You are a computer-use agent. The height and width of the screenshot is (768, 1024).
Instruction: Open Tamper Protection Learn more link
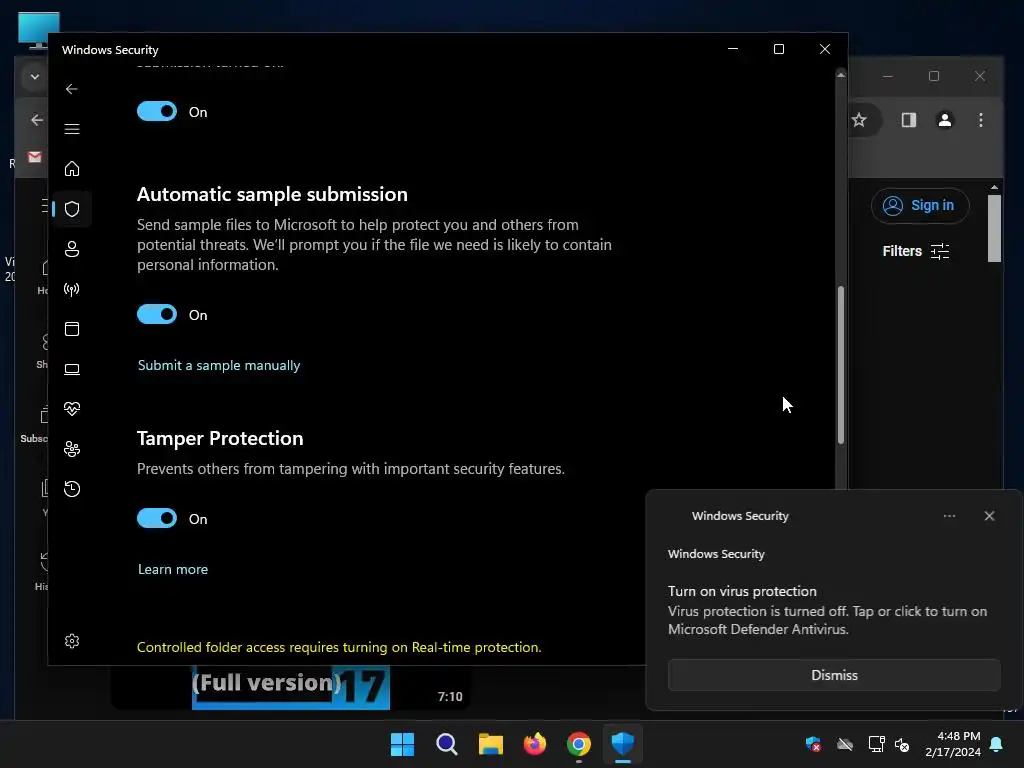click(172, 569)
